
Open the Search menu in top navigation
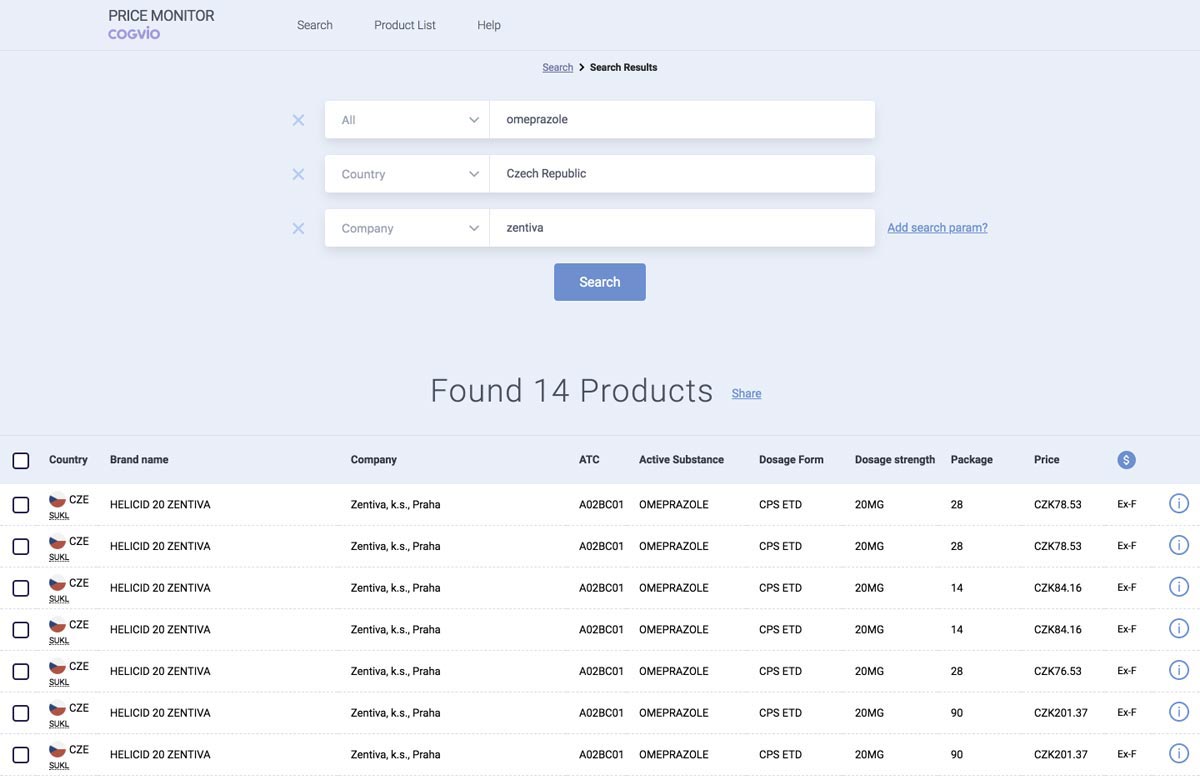point(315,25)
